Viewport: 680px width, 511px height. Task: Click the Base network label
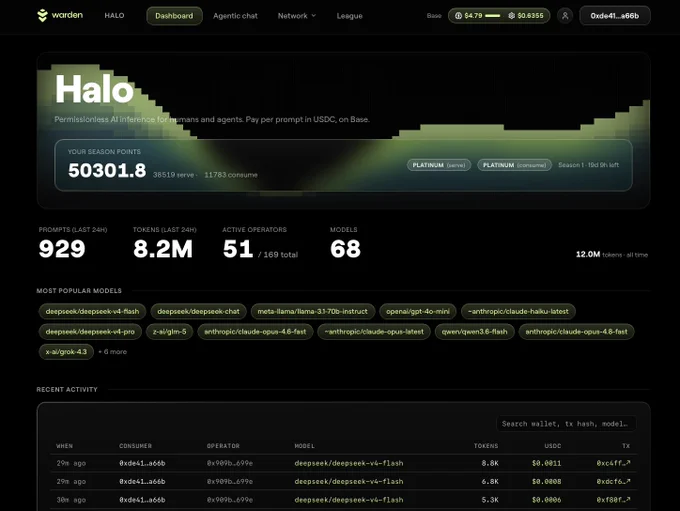tap(434, 16)
